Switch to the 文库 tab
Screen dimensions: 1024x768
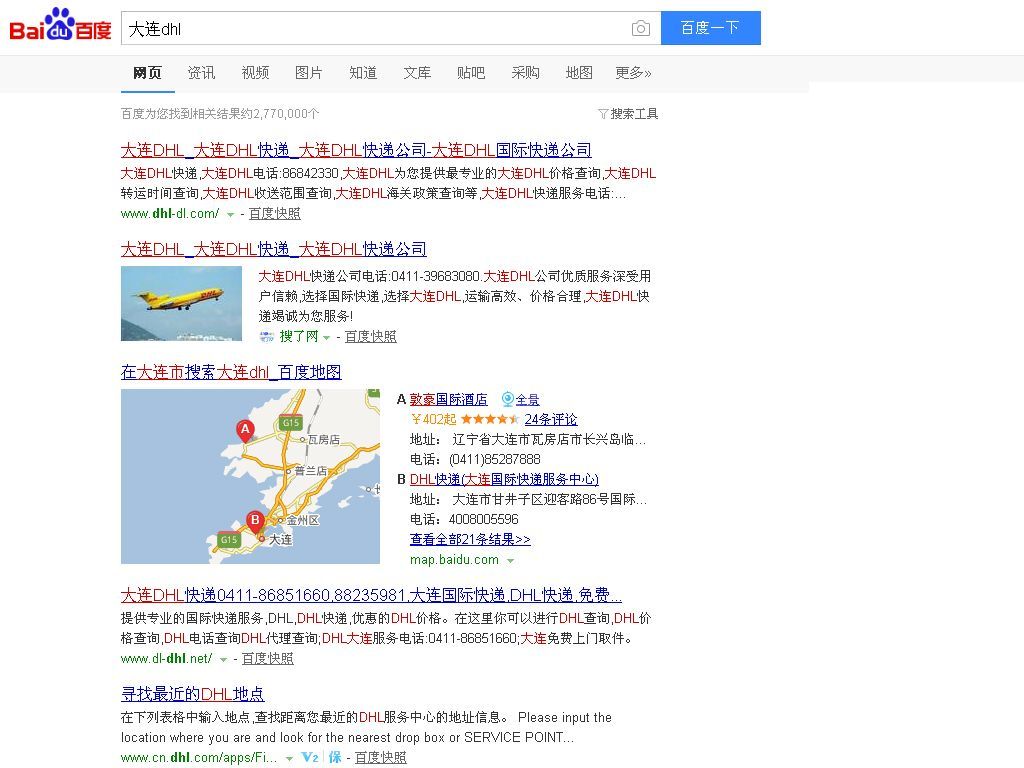click(417, 72)
